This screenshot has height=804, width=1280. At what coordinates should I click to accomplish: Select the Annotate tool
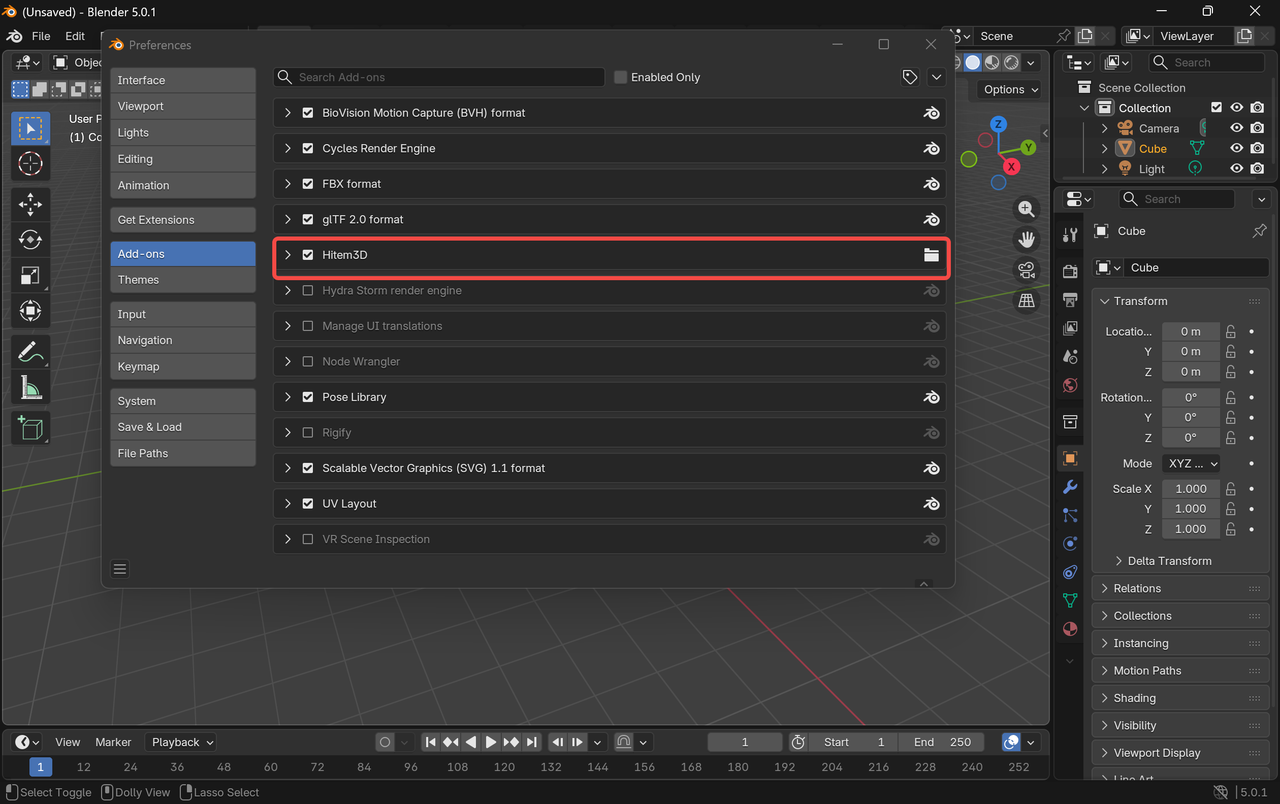(x=30, y=350)
